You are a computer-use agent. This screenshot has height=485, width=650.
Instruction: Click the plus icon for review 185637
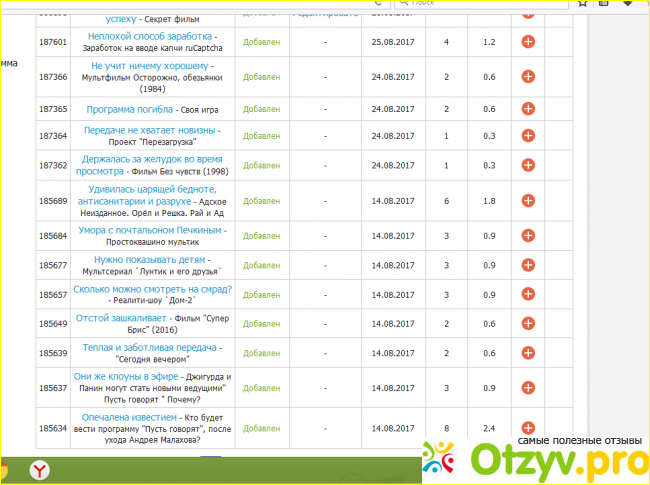528,388
